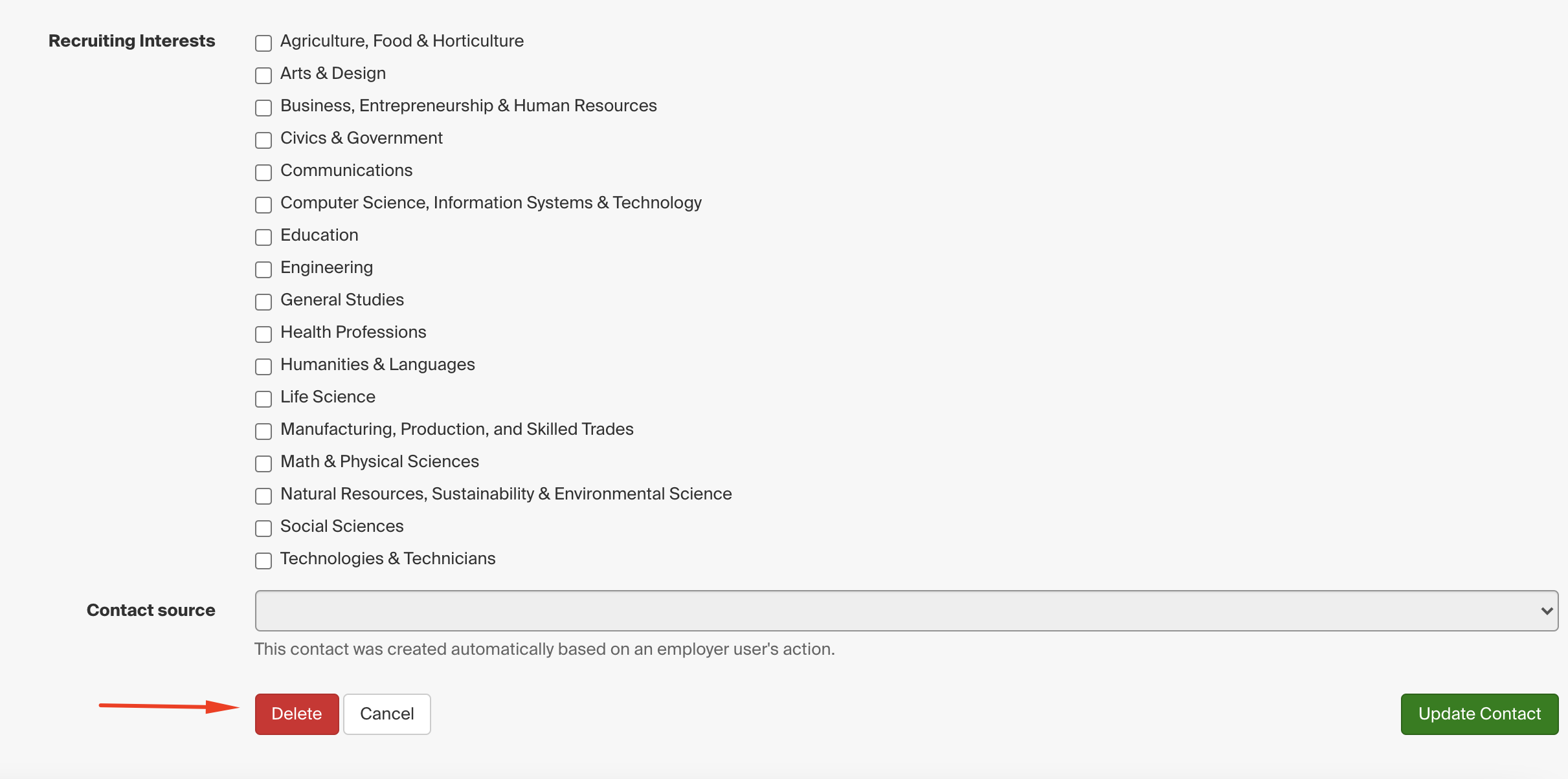This screenshot has height=779, width=1568.
Task: Enable Math & Physical Sciences checkbox
Action: coord(263,464)
